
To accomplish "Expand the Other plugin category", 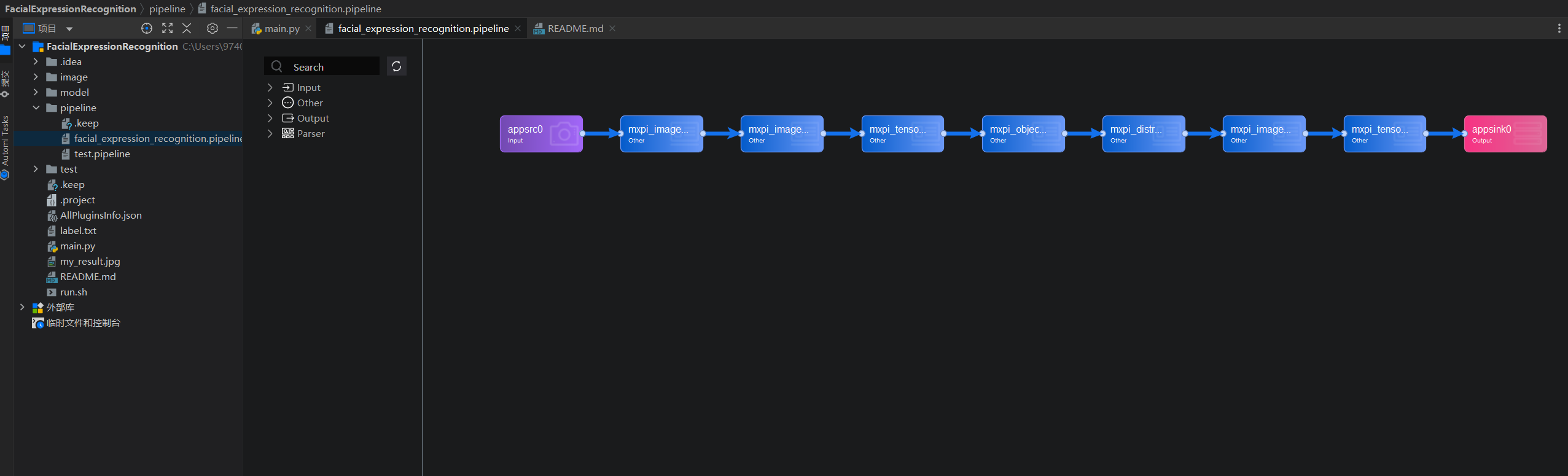I will pos(270,103).
